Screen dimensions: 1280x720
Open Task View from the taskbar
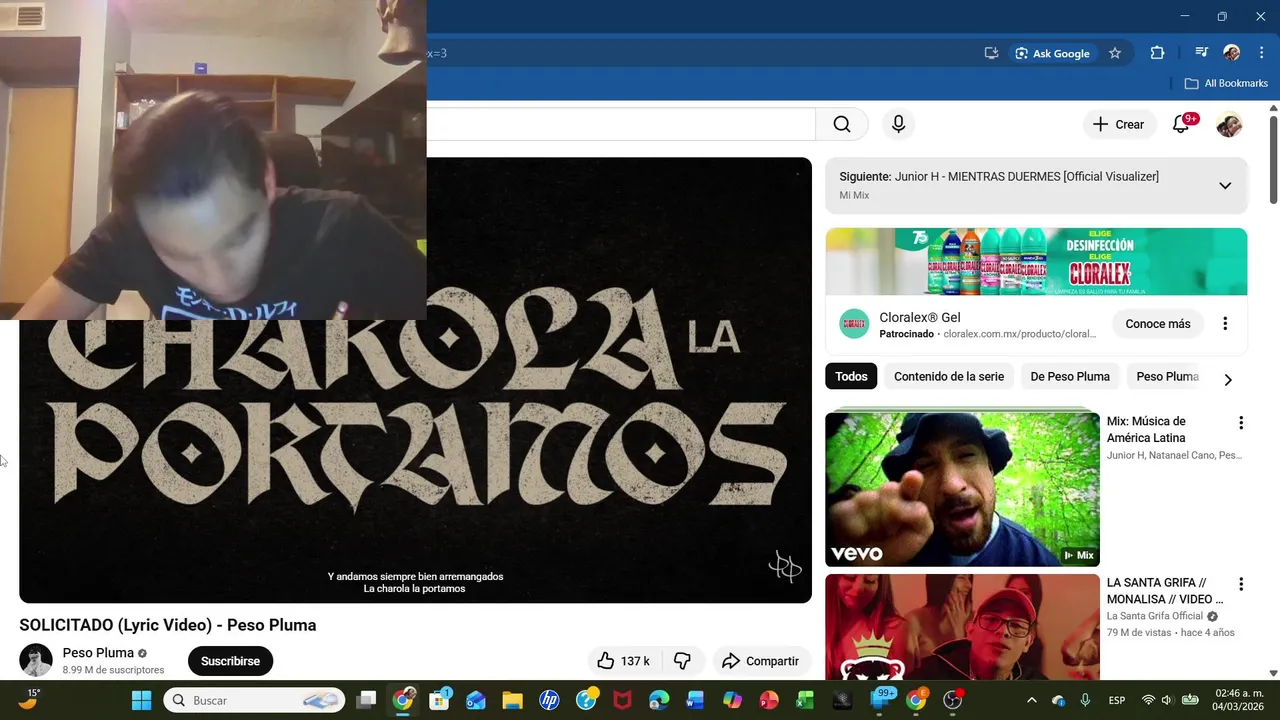point(367,700)
